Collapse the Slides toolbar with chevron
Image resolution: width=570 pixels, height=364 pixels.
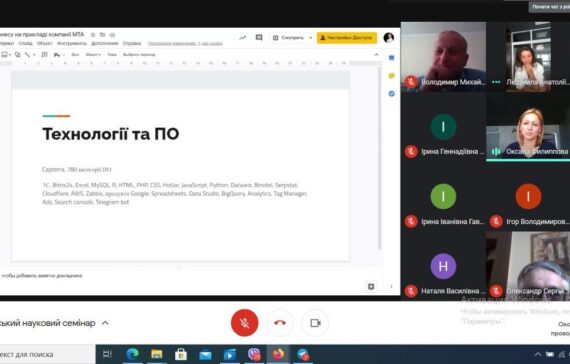click(x=377, y=55)
